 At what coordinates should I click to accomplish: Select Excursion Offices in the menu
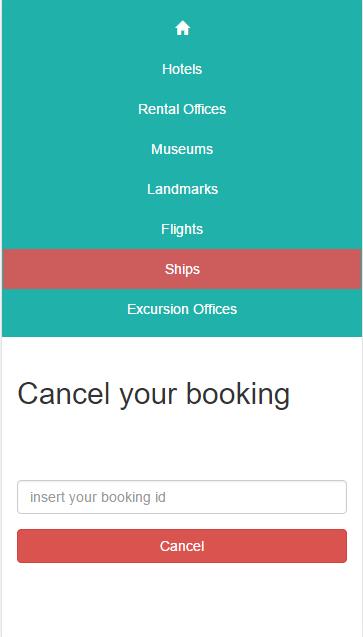[182, 309]
